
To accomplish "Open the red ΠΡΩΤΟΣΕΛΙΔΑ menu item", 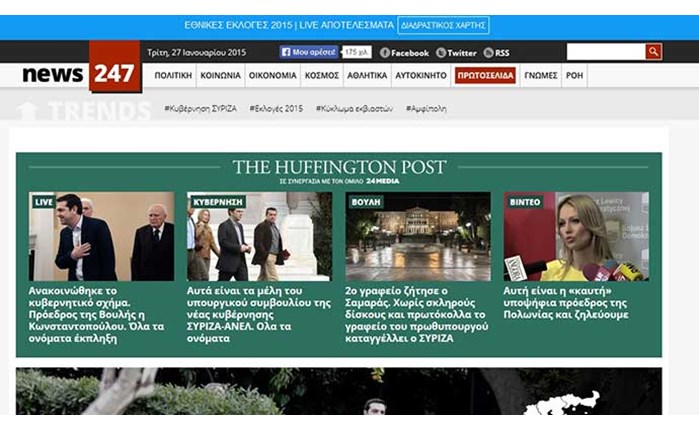I will [x=485, y=75].
